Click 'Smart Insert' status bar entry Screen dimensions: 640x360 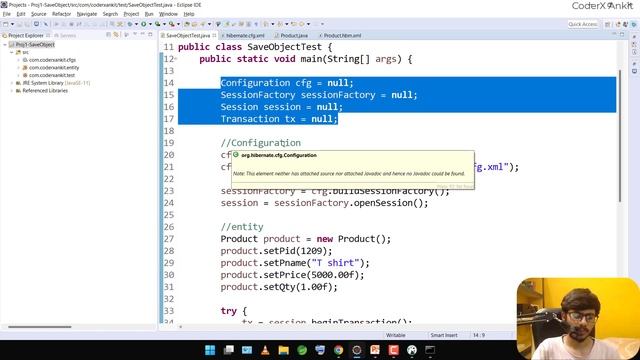(x=444, y=335)
